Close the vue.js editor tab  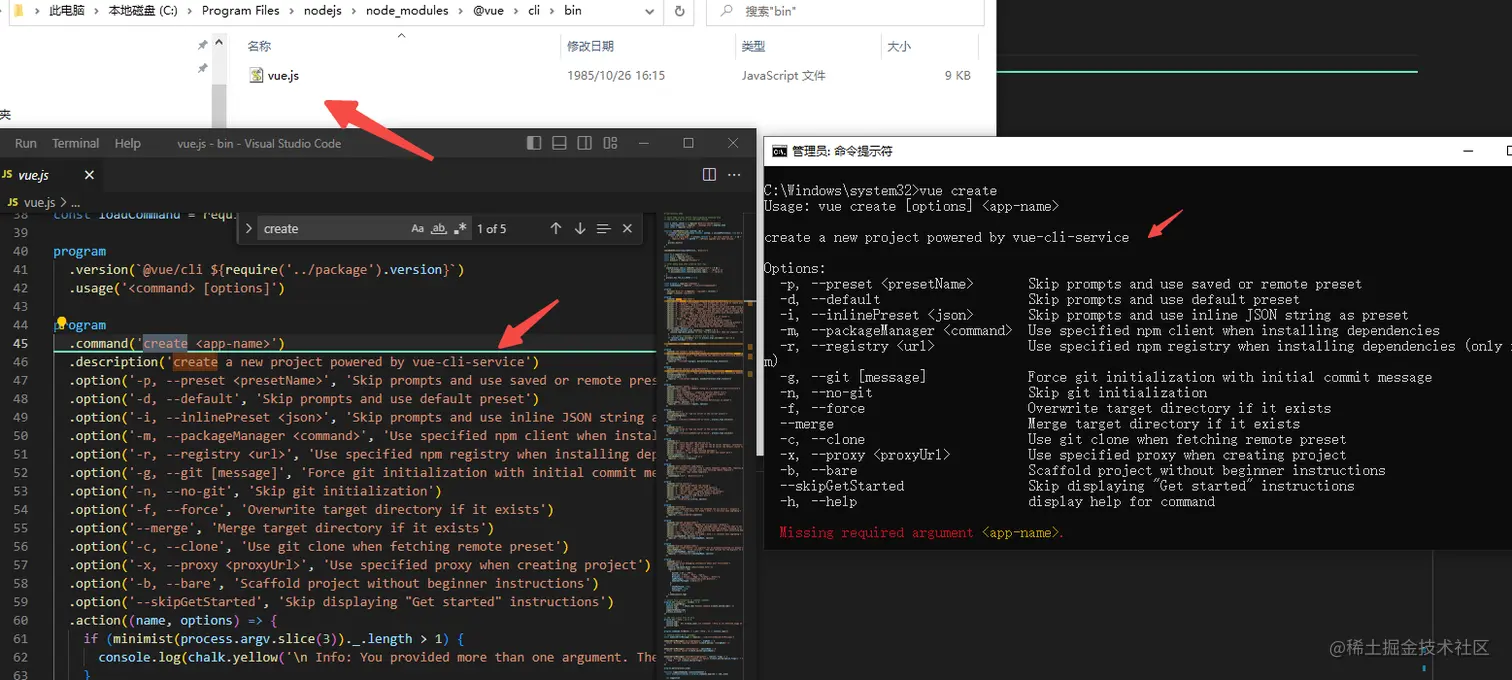coord(89,175)
